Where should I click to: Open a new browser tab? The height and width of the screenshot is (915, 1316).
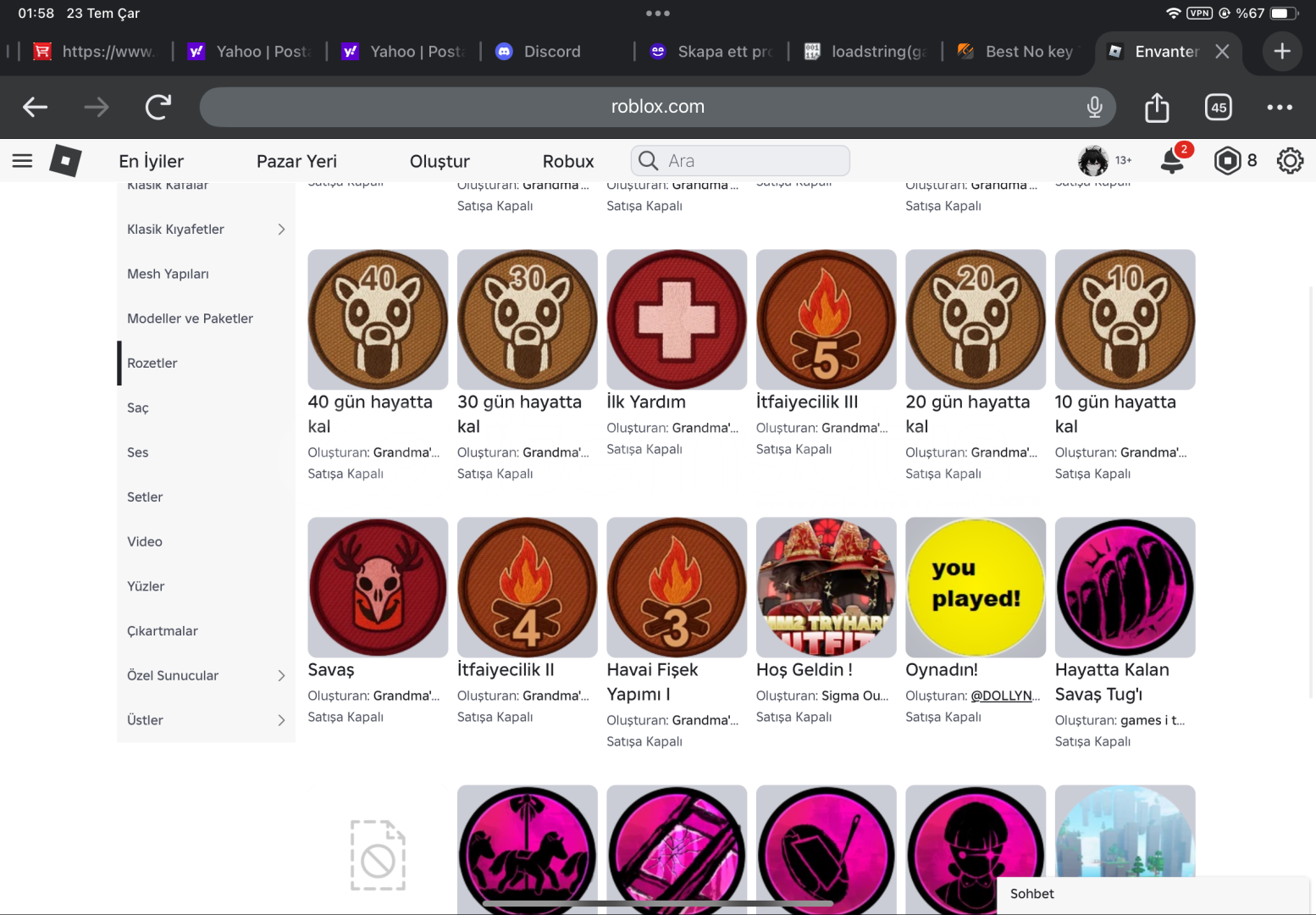click(1282, 52)
